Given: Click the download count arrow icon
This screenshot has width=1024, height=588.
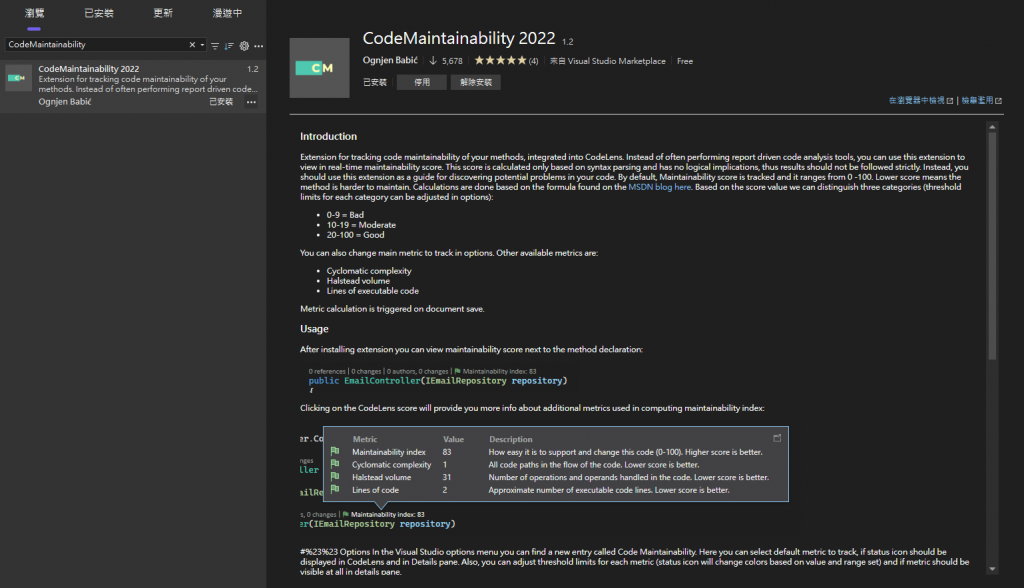Looking at the screenshot, I should click(433, 60).
